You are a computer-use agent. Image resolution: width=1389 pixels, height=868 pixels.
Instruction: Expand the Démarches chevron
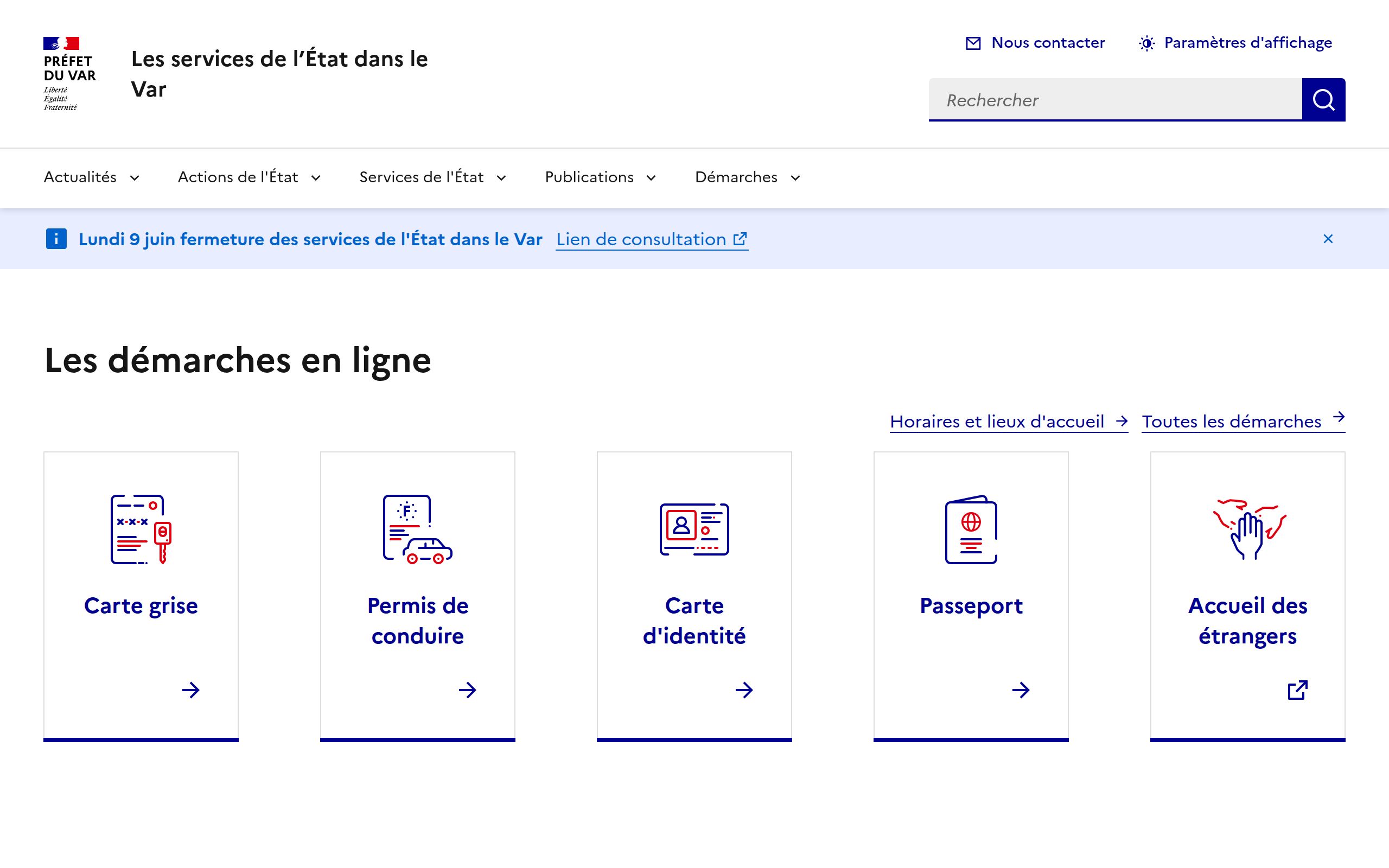click(x=795, y=178)
